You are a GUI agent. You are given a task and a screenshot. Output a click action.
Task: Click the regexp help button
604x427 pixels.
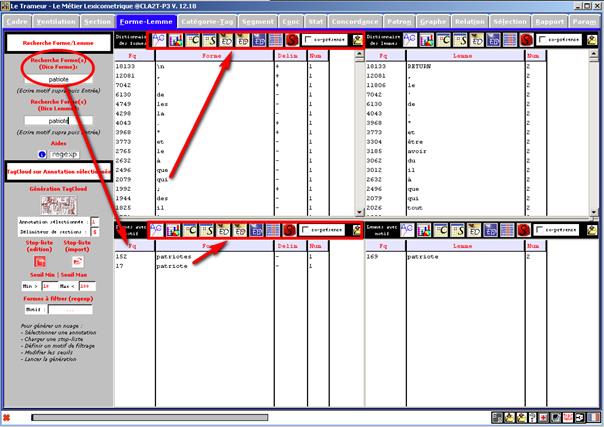click(62, 153)
